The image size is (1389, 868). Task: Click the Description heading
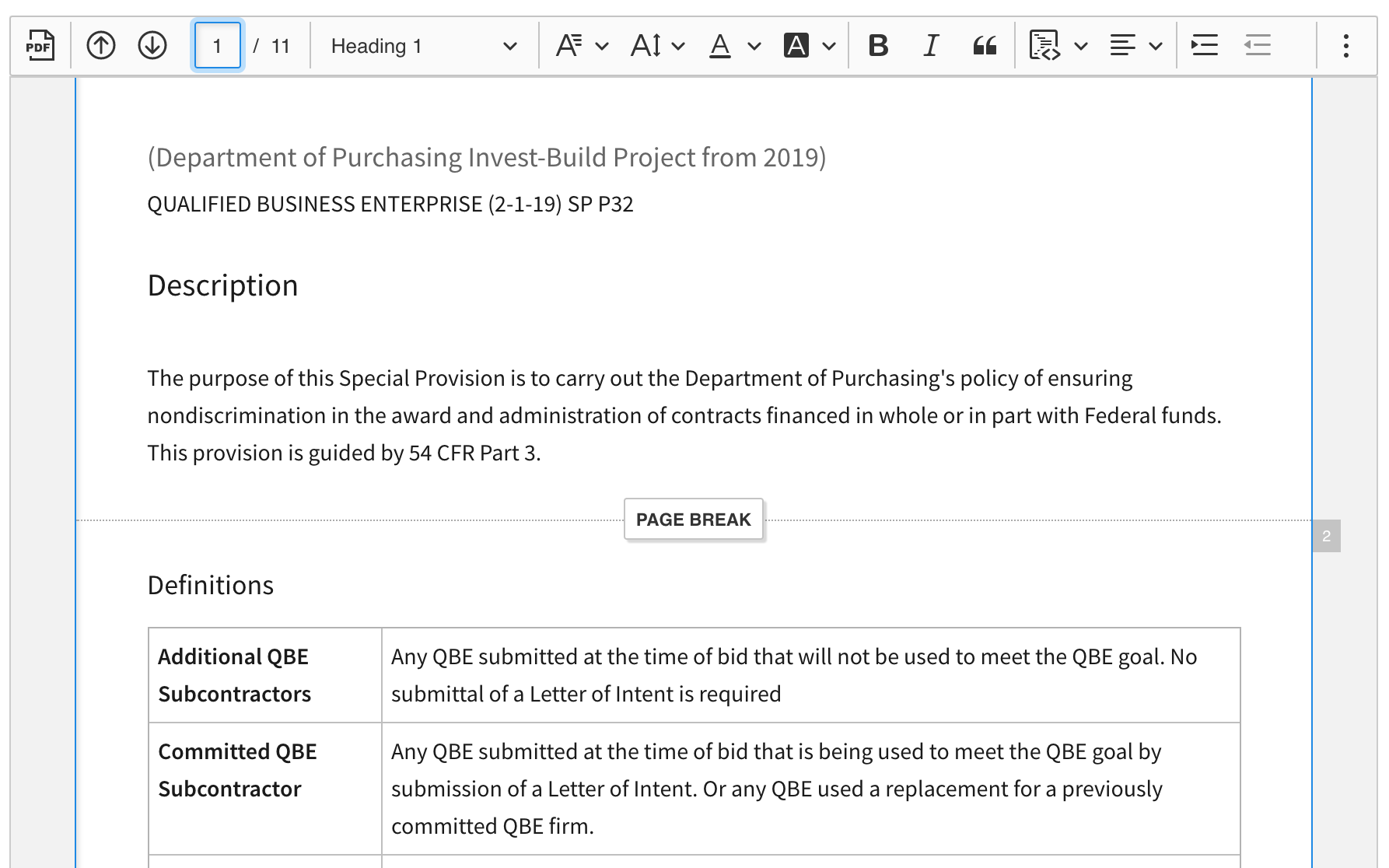tap(222, 285)
